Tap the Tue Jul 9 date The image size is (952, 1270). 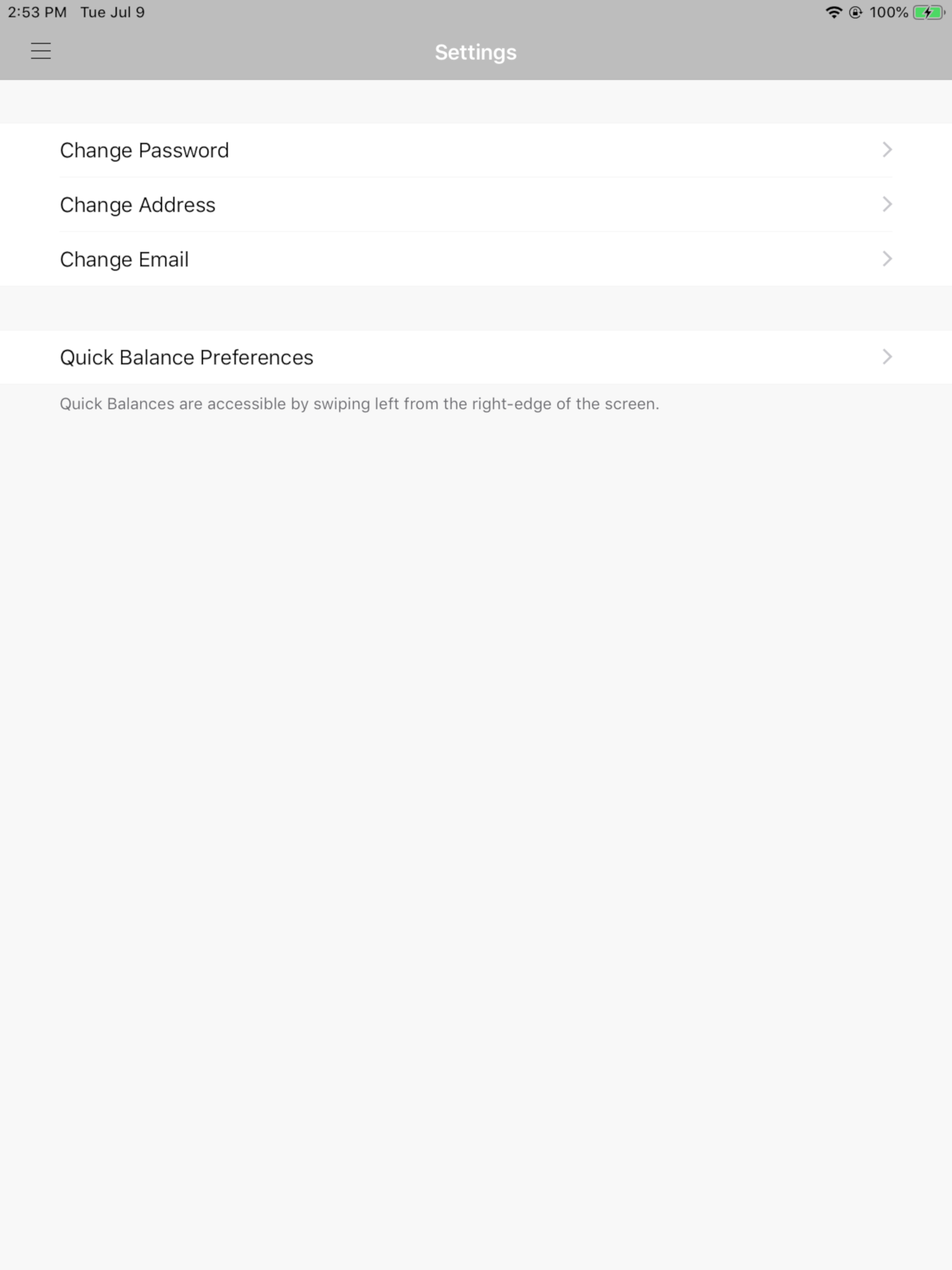pos(112,13)
